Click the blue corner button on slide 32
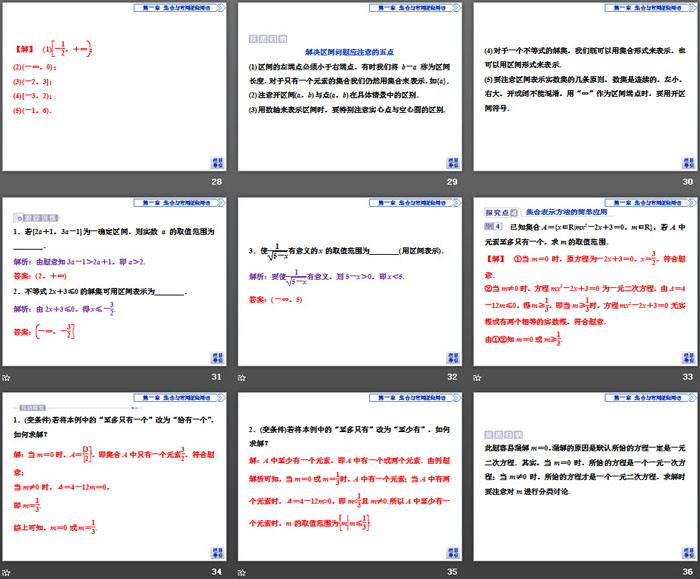This screenshot has height=579, width=700. pyautogui.click(x=452, y=357)
